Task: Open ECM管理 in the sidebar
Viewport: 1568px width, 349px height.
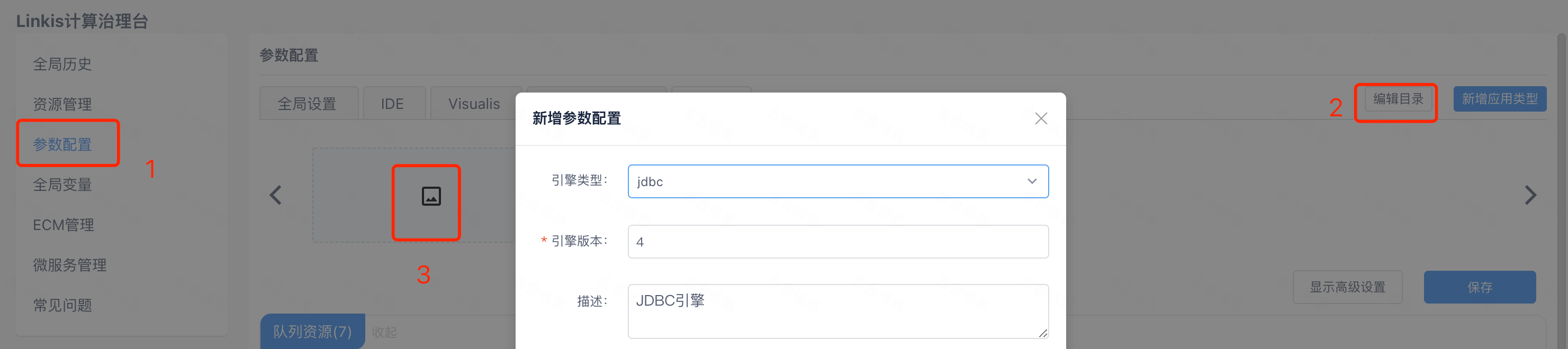Action: pos(64,224)
